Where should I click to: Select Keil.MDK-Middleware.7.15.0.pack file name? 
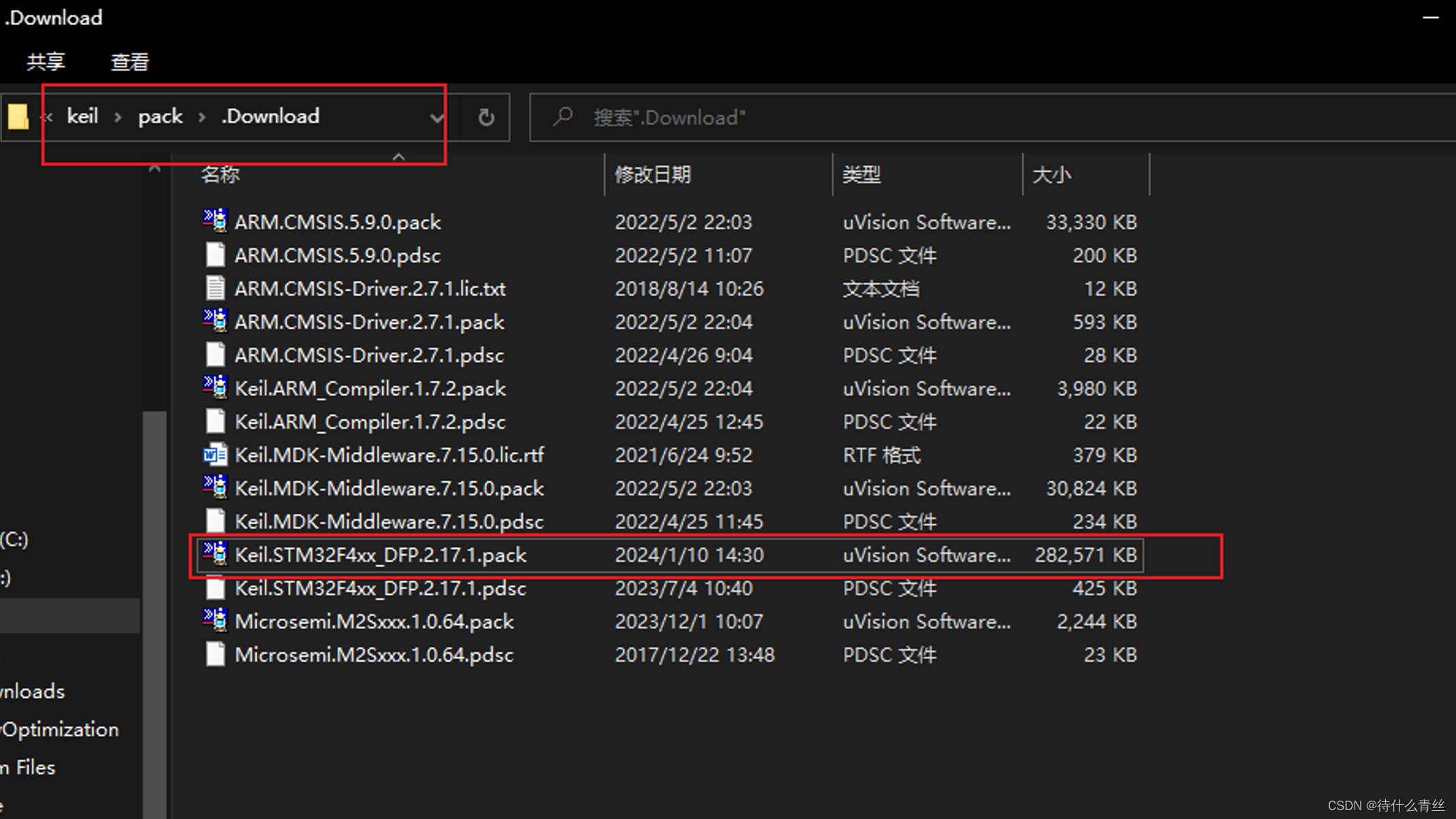point(389,488)
